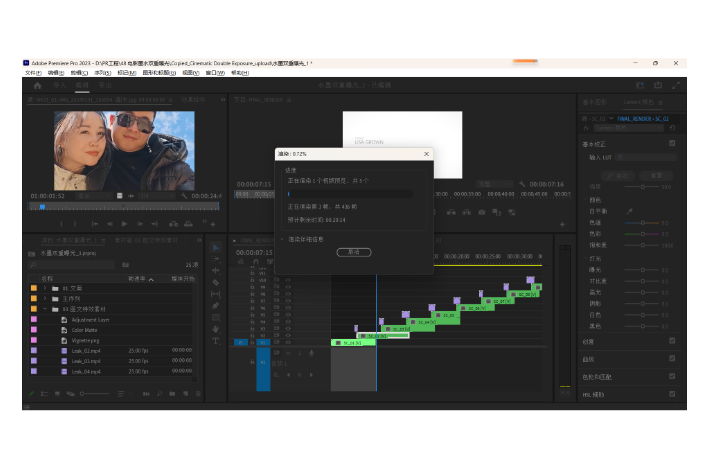Select the Selection arrow tool
Viewport: 720px width, 450px height.
point(215,248)
